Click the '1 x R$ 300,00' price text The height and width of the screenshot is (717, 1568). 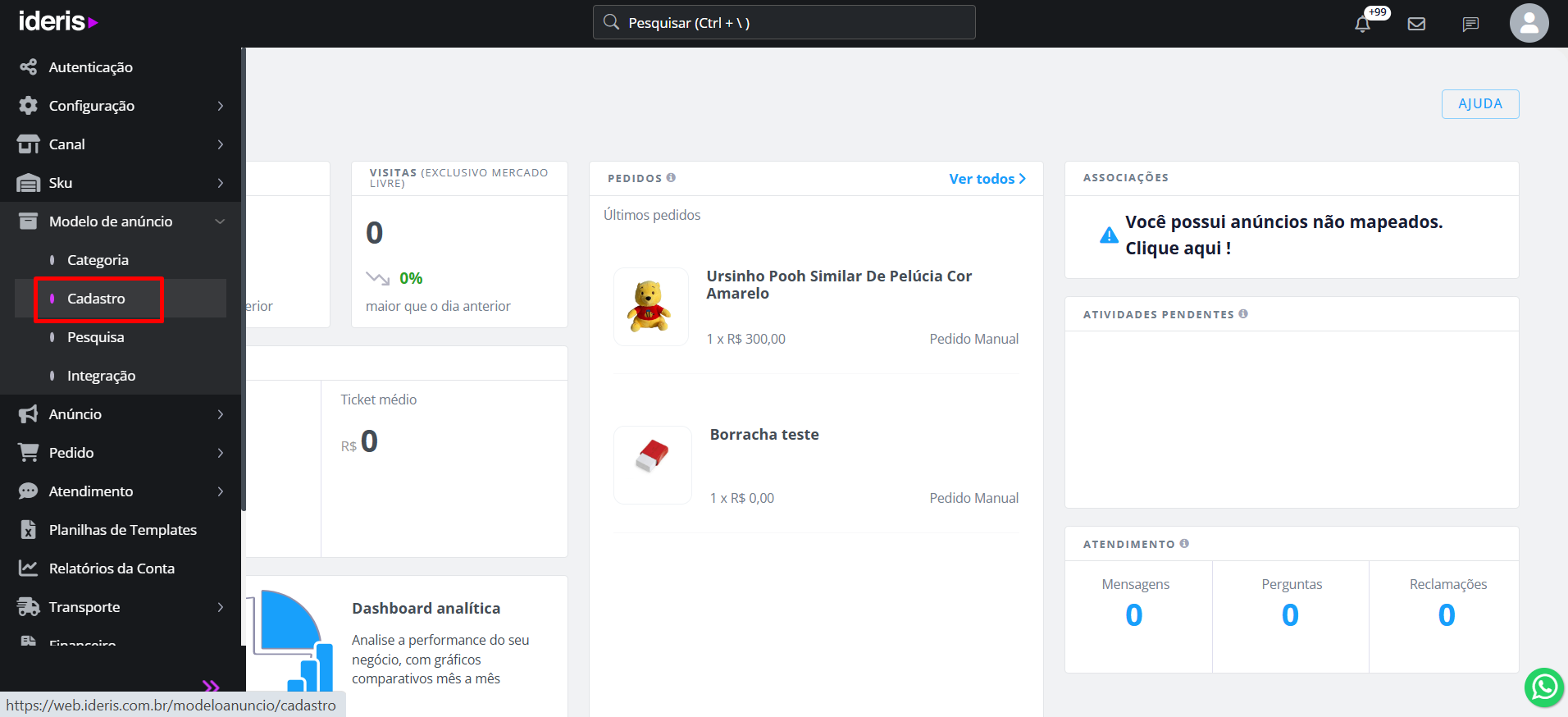pos(745,339)
